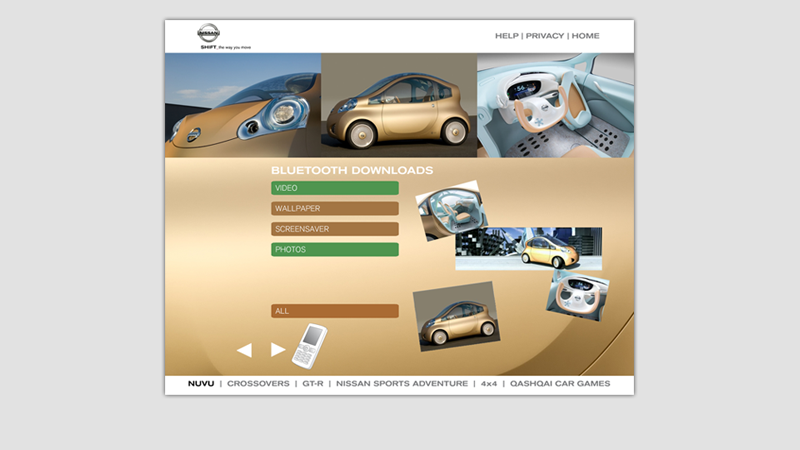Click the mobile phone icon
800x450 pixels.
click(309, 346)
